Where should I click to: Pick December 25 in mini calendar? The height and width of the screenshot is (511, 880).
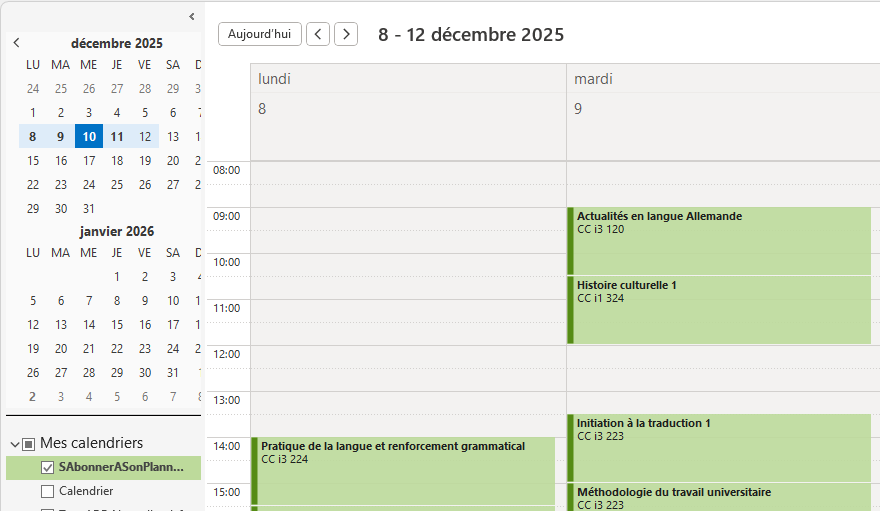tap(117, 185)
